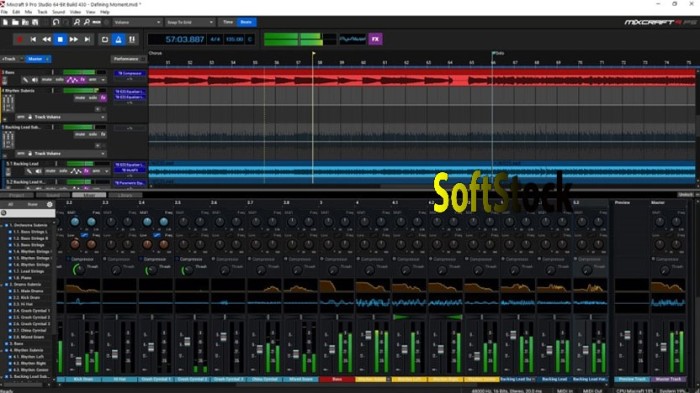Switch timeline display to Time
This screenshot has height=393, width=700.
(x=228, y=22)
